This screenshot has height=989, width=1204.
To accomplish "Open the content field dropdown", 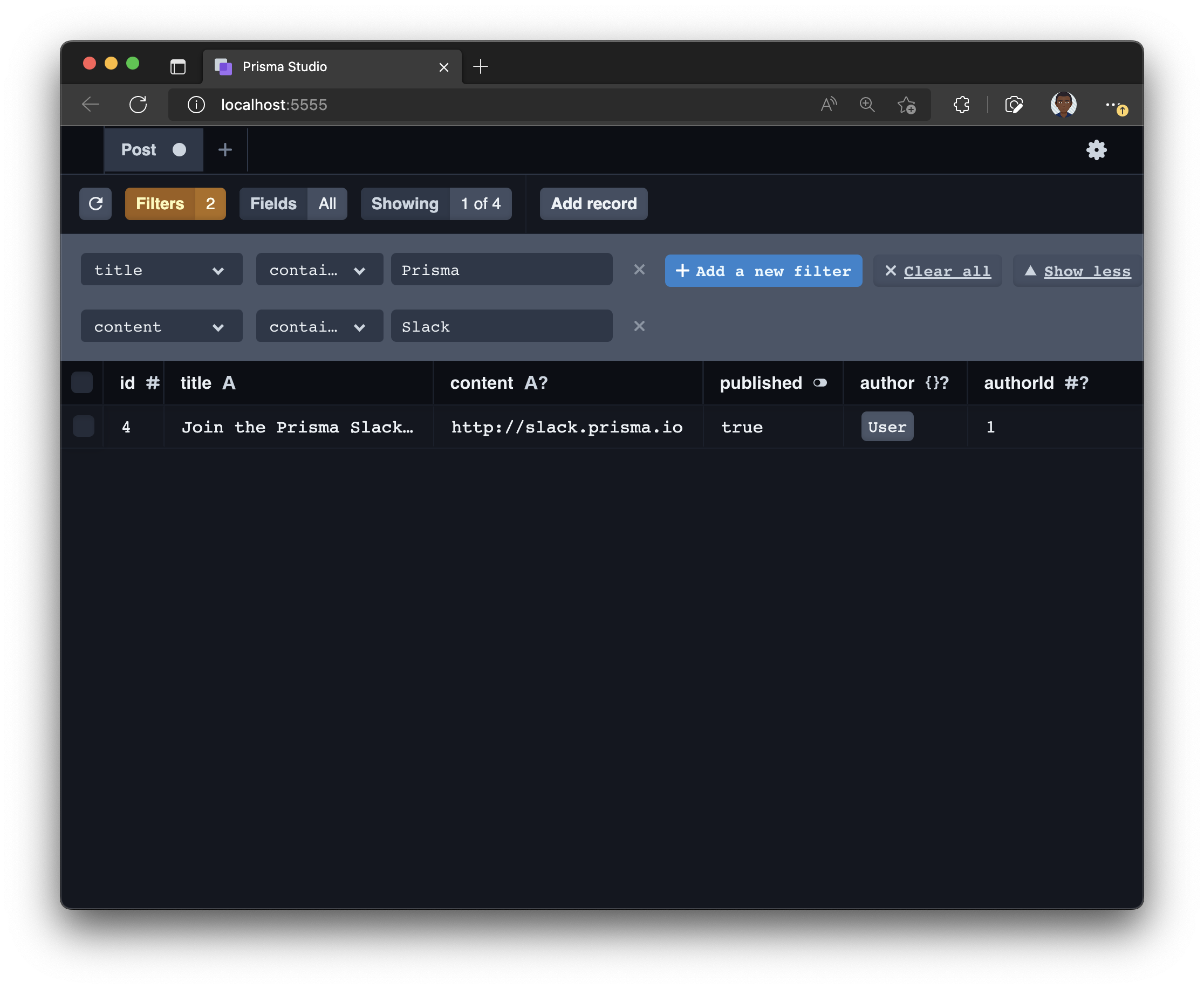I will [162, 326].
